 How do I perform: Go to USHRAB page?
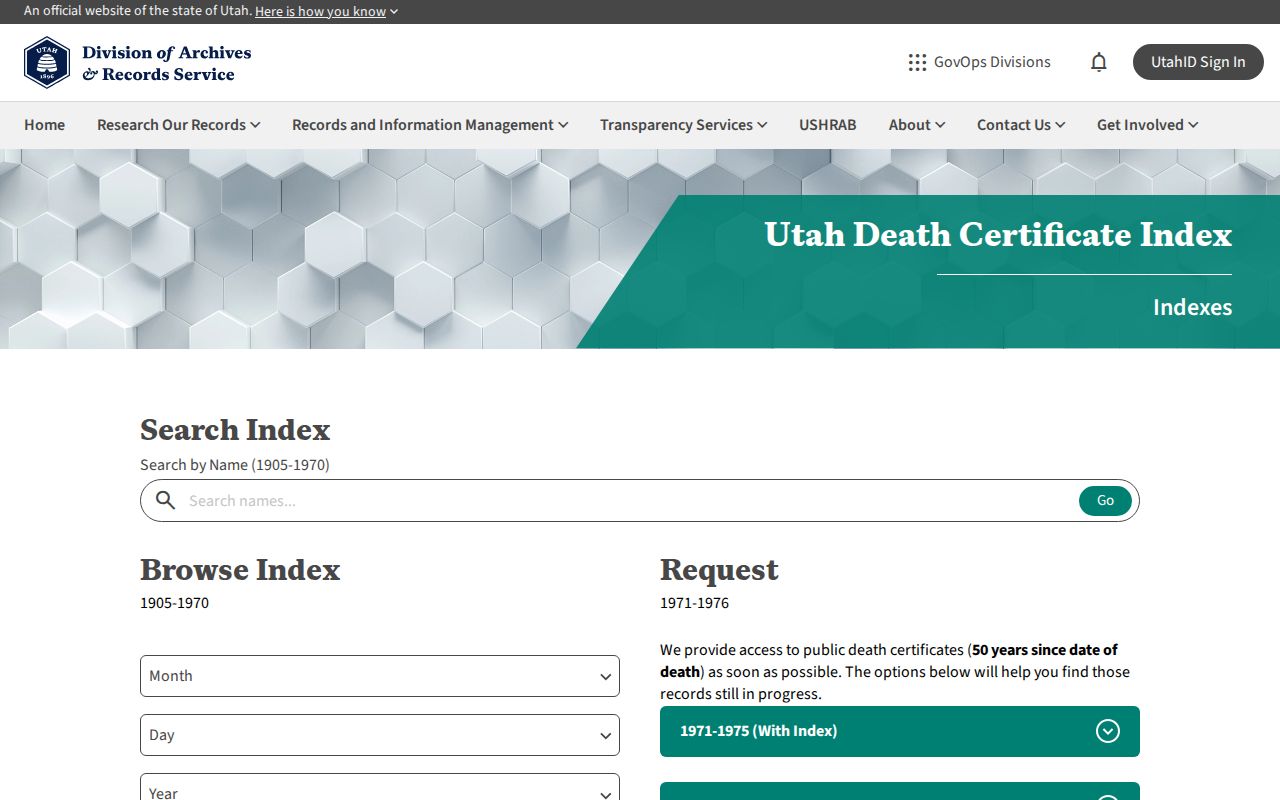point(828,125)
